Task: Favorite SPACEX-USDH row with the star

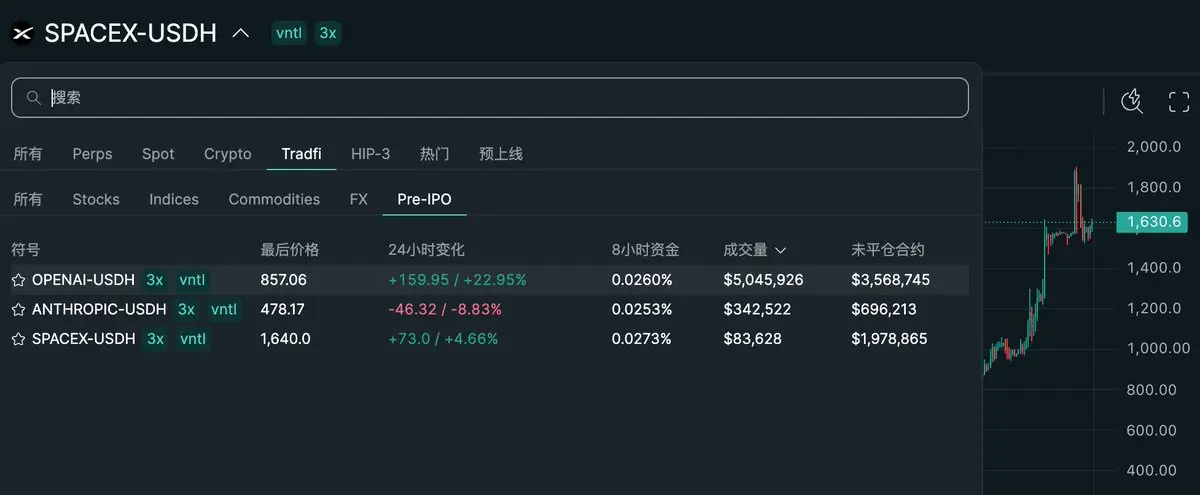Action: [18, 339]
